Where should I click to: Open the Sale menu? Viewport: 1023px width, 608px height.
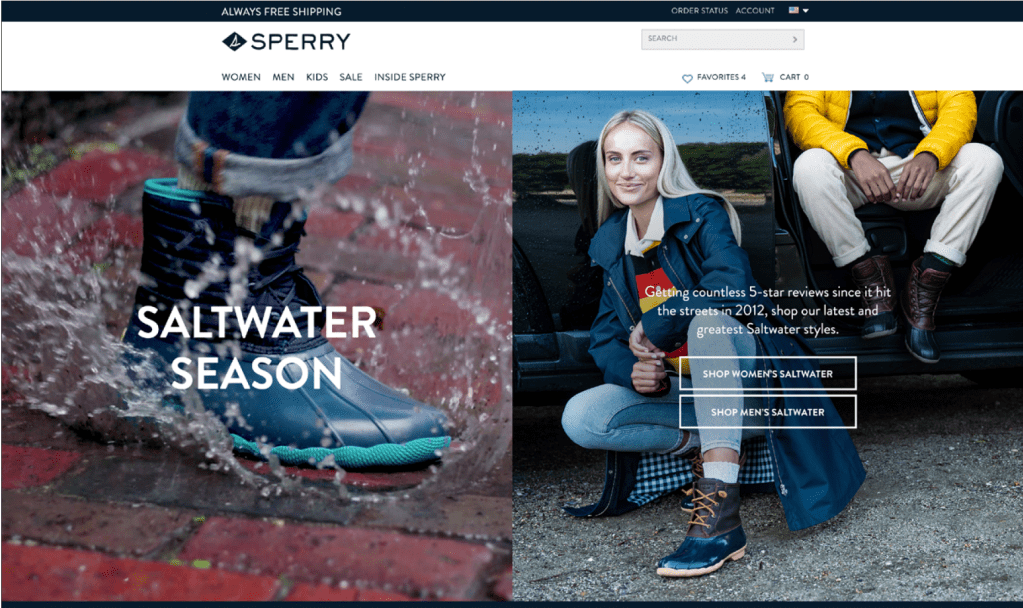[351, 77]
